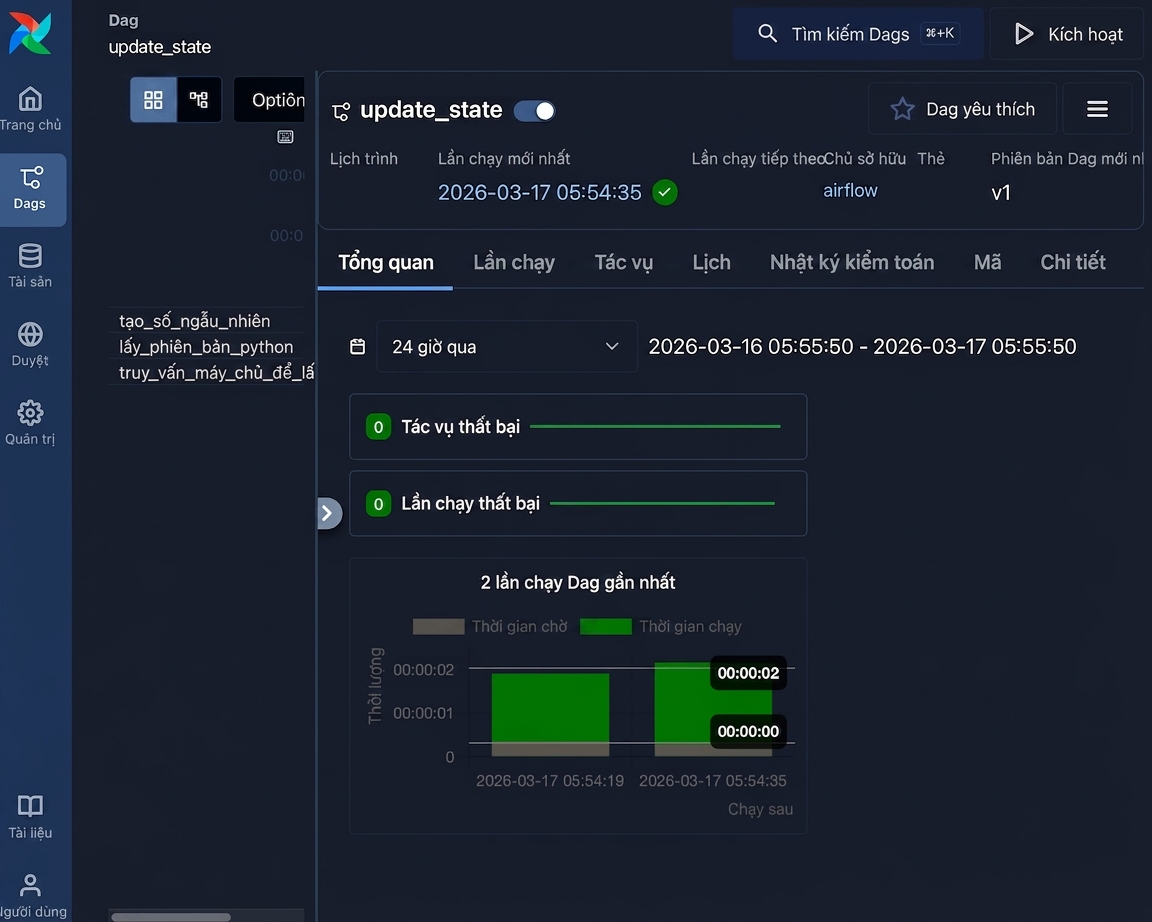Click the keyboard shortcut icon under Options
The width and height of the screenshot is (1152, 922).
(285, 137)
